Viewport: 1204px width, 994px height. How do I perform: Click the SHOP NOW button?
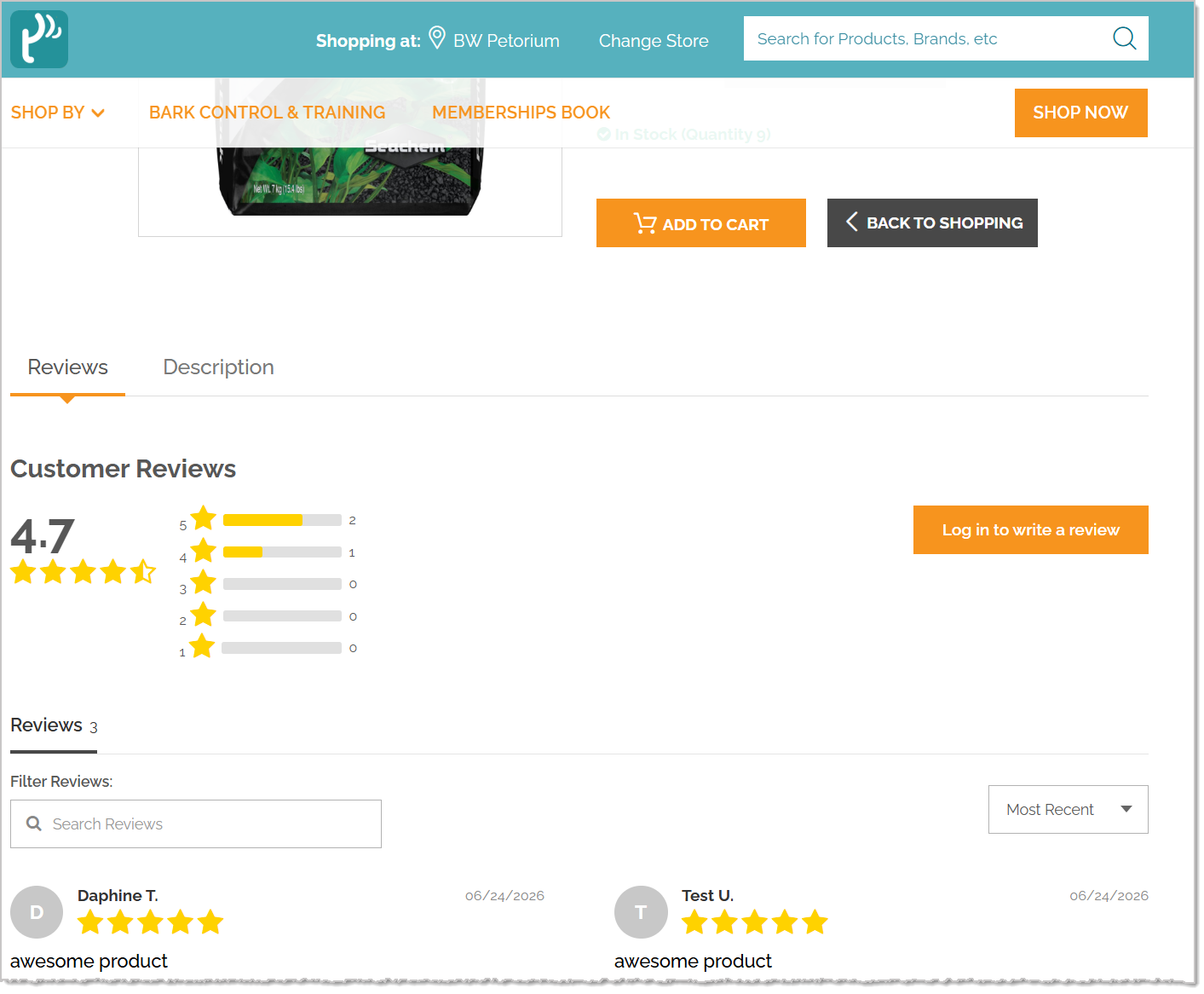(x=1080, y=113)
